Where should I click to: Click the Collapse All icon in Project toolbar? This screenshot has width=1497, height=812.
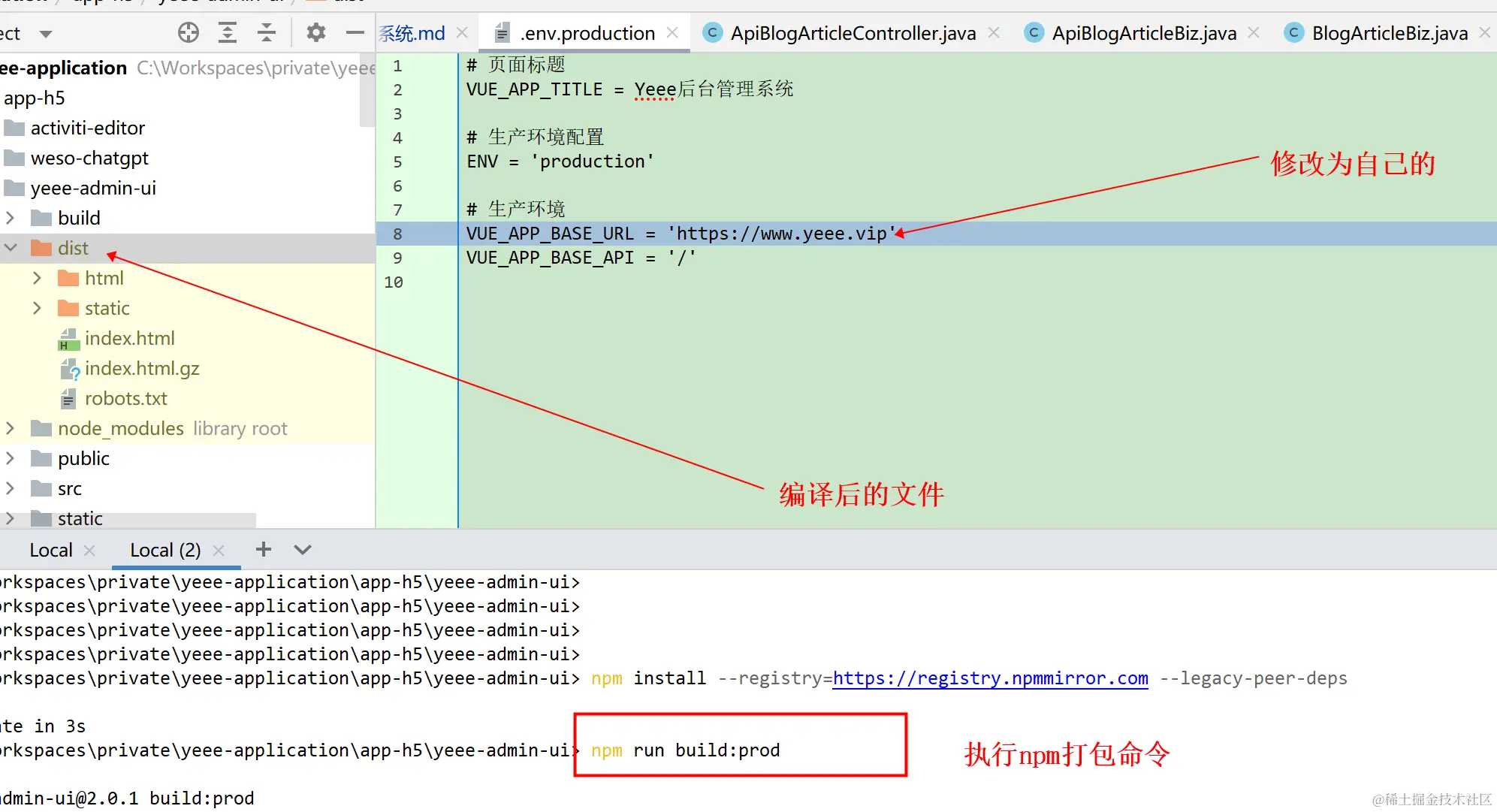[267, 32]
